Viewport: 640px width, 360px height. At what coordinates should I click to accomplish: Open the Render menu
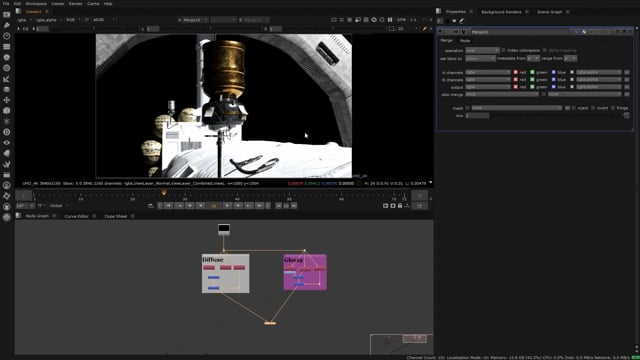[76, 4]
